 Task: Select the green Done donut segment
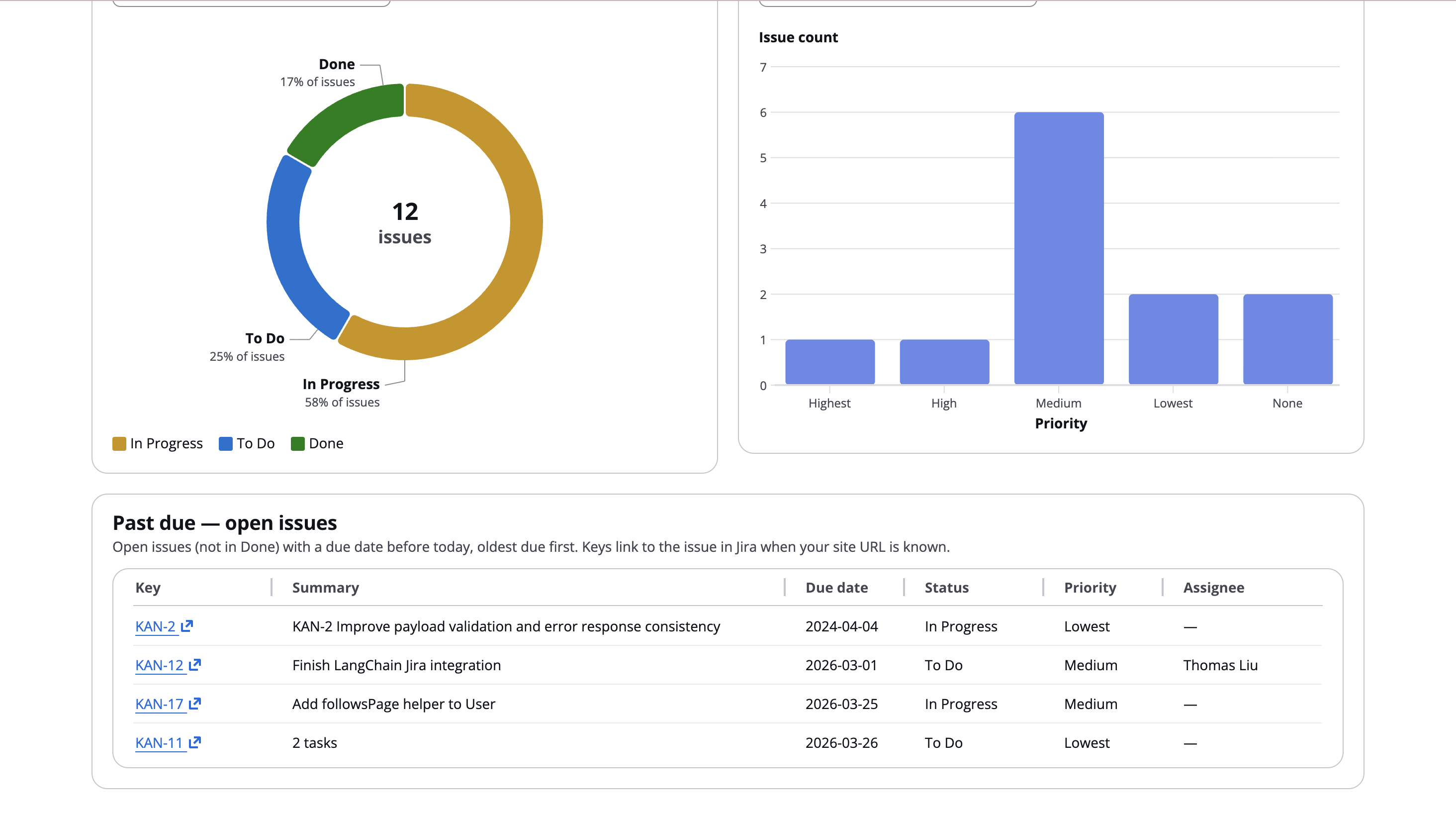[345, 117]
